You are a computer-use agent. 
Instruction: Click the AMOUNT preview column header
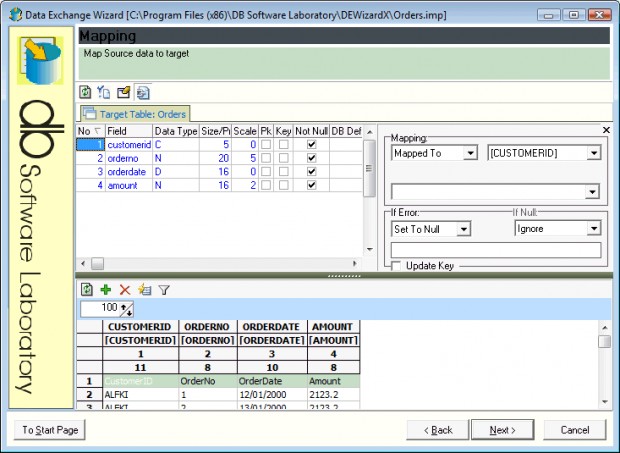tap(333, 327)
